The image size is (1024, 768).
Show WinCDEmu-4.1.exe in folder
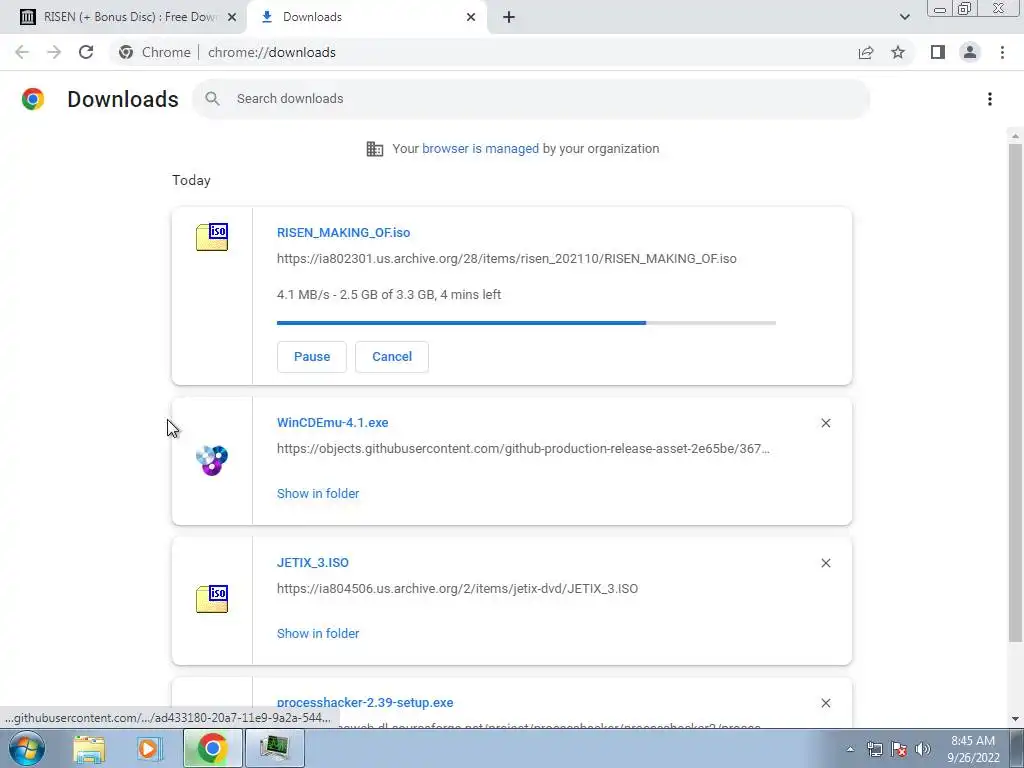[x=318, y=494]
